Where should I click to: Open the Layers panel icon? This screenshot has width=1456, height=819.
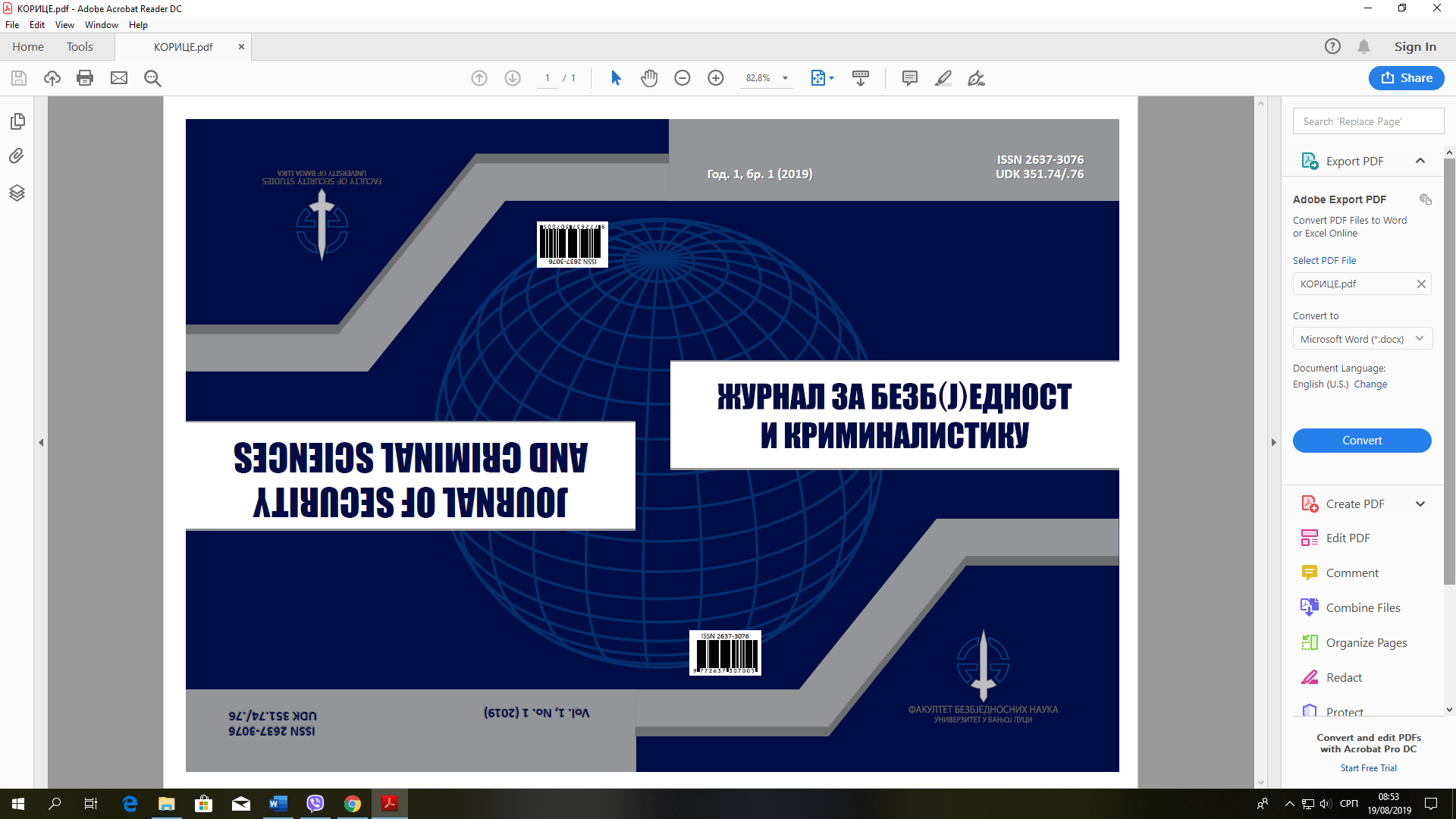click(x=17, y=193)
